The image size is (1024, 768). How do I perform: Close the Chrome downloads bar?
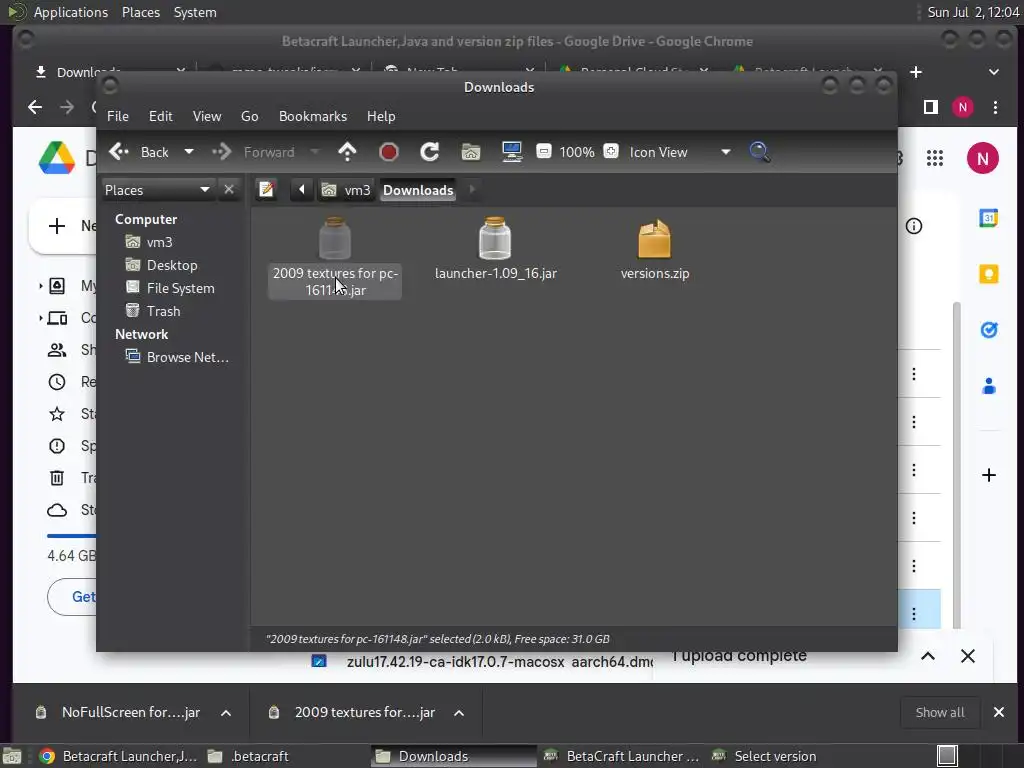999,712
